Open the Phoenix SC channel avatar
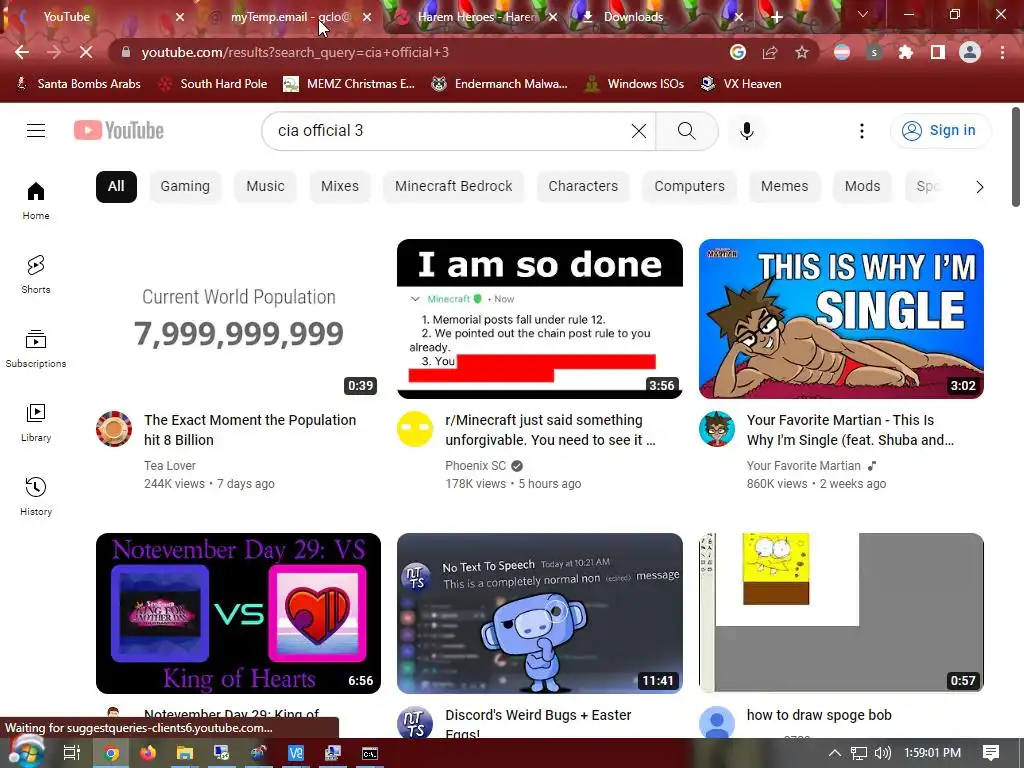 [415, 428]
